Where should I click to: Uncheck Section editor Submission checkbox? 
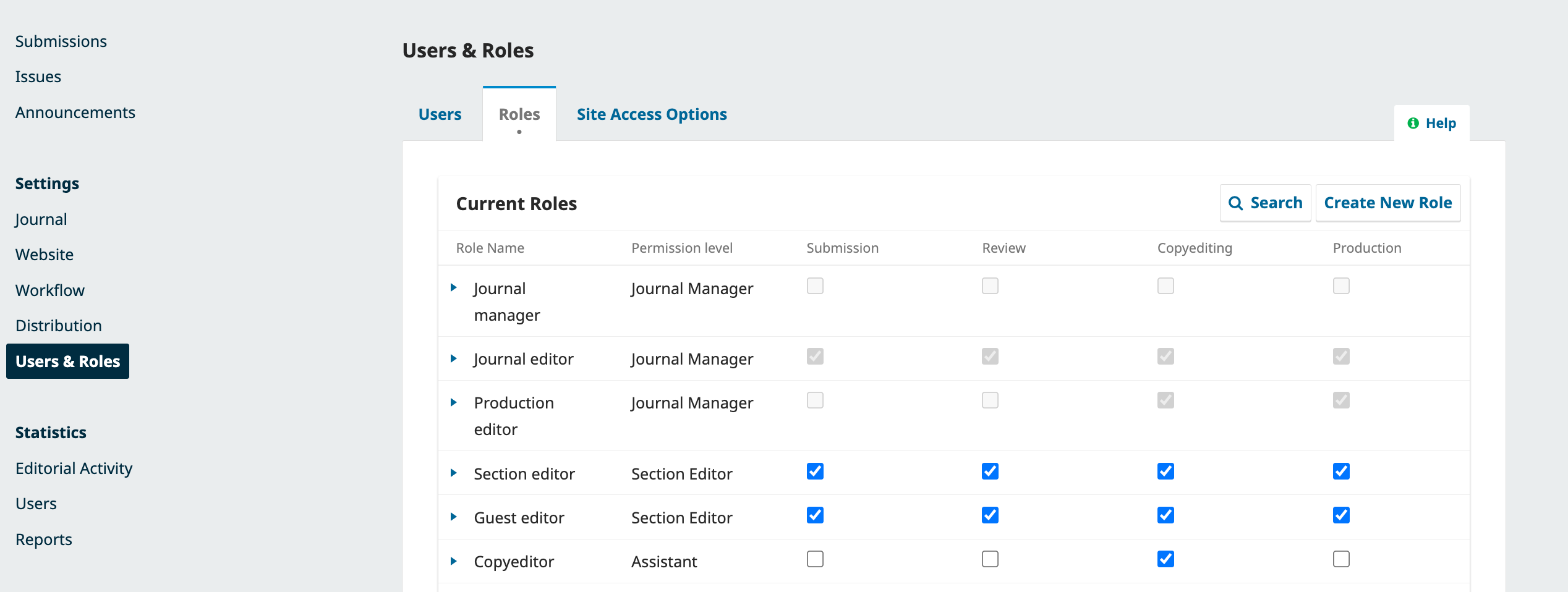coord(815,471)
